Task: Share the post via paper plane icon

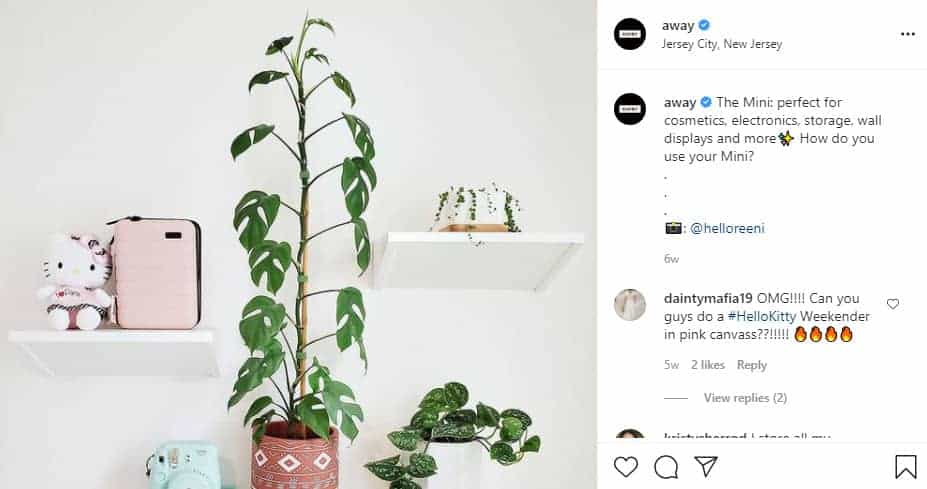Action: (706, 467)
